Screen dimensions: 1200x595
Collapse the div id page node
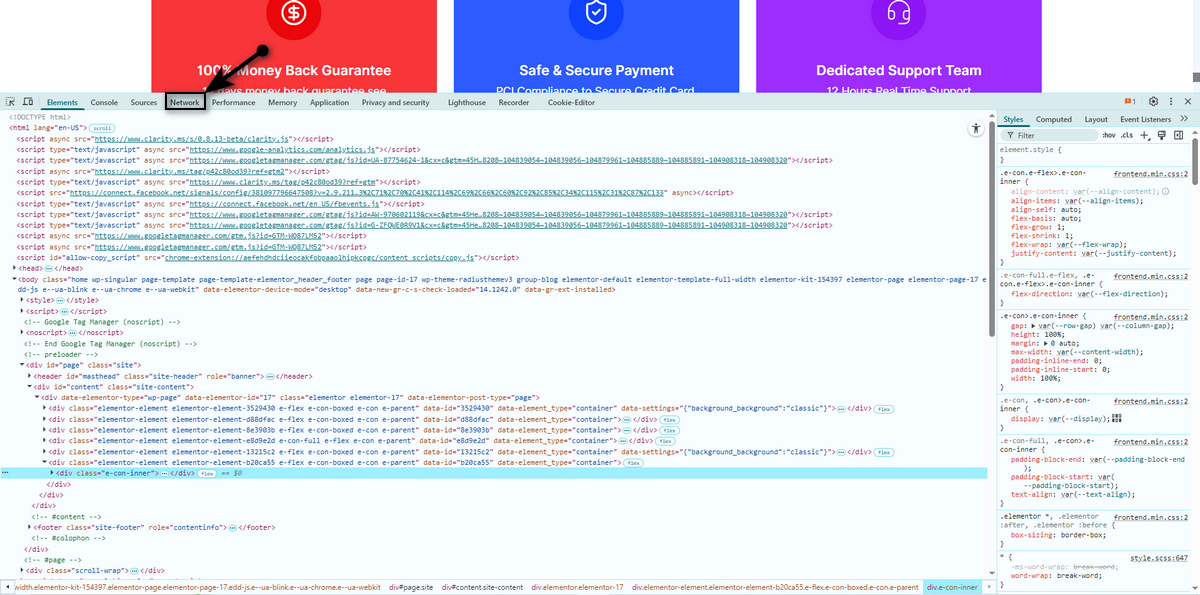[x=23, y=365]
